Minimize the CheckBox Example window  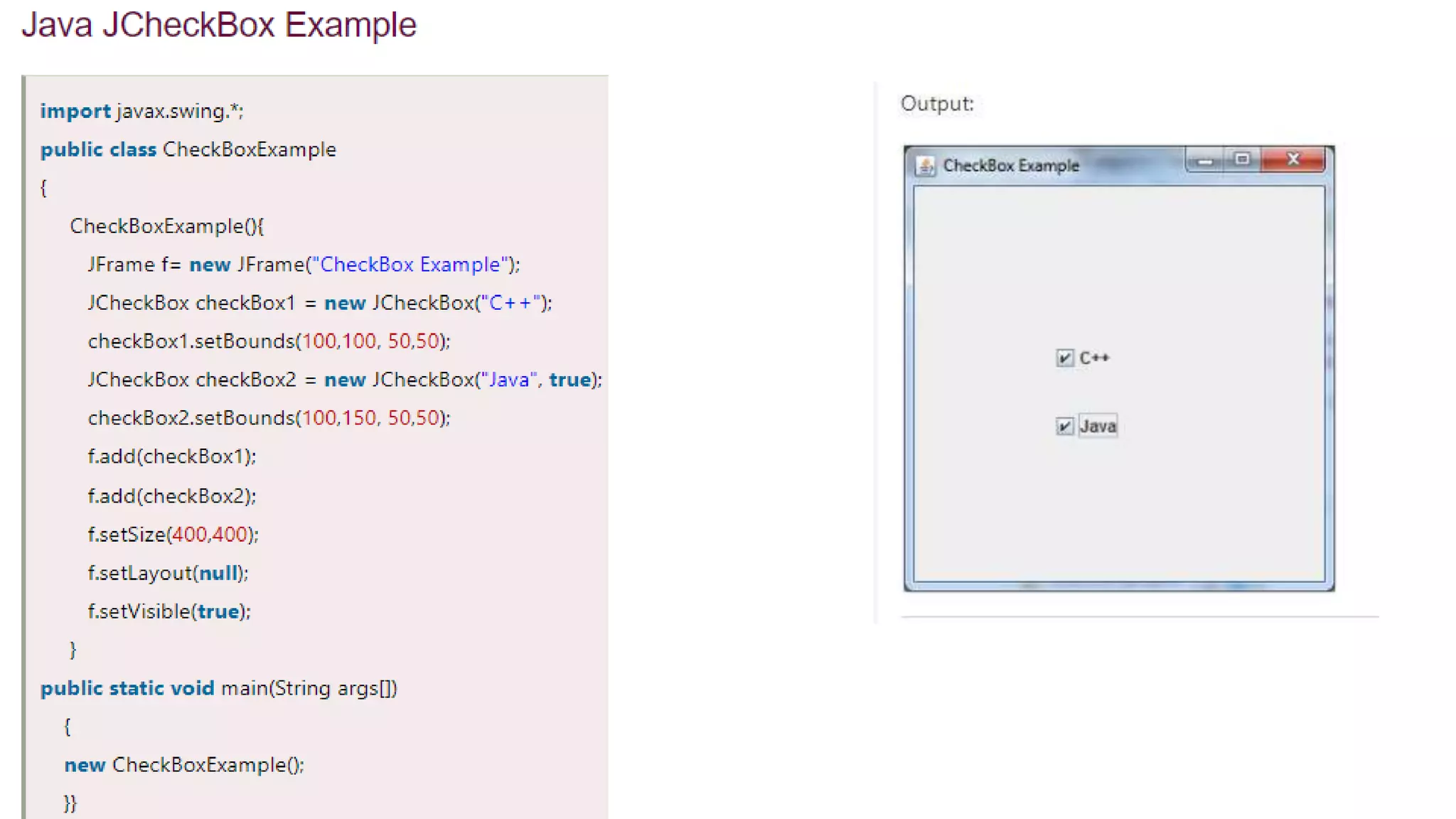[1205, 161]
